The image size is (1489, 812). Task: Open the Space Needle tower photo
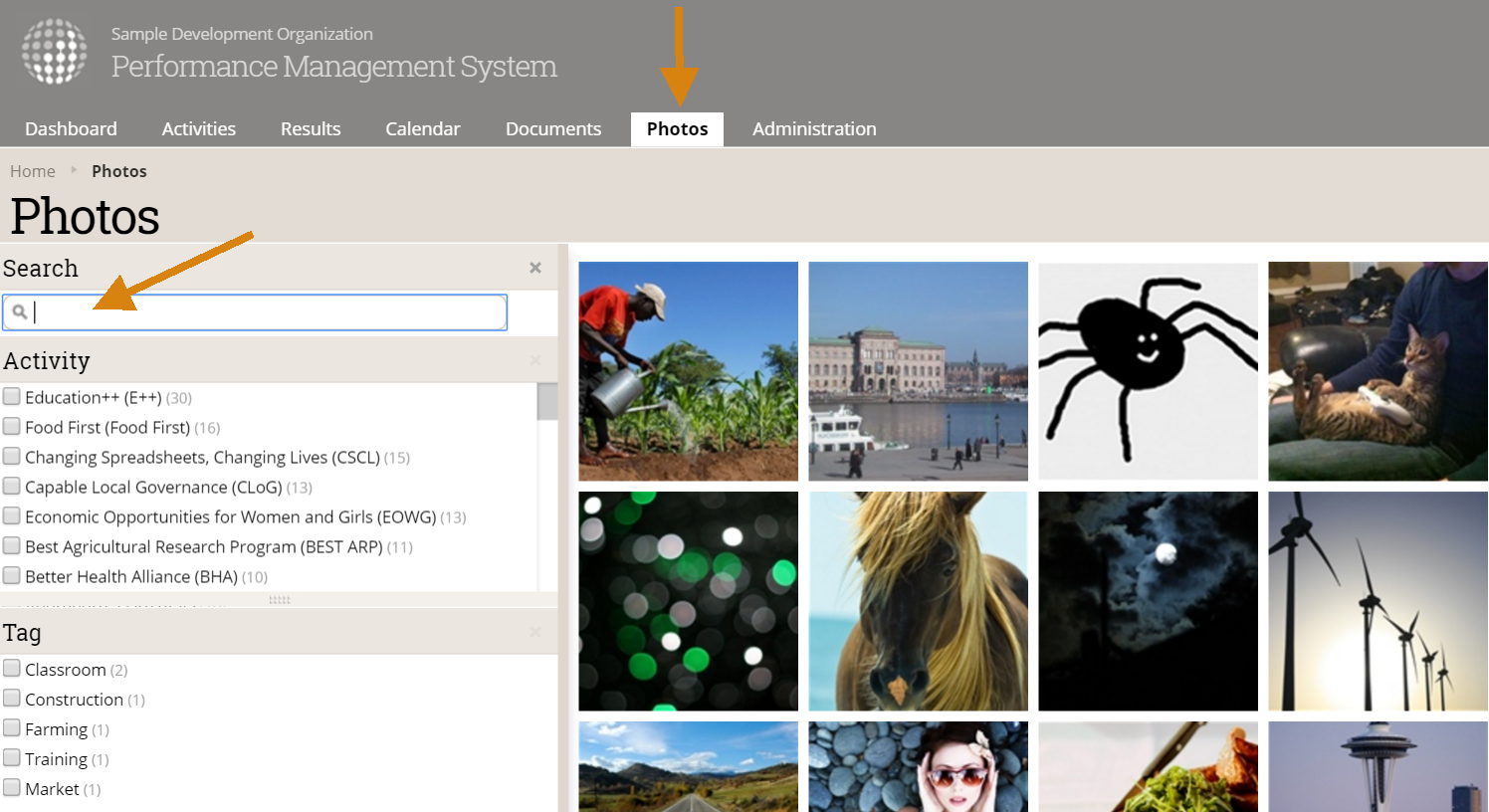coord(1379,766)
